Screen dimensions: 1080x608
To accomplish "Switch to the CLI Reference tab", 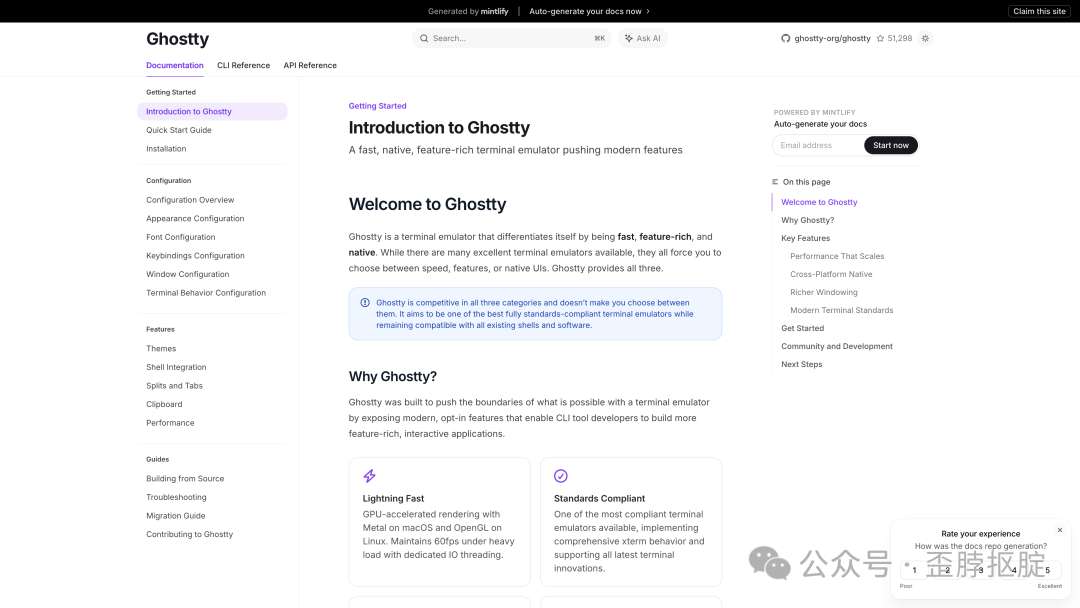I will click(x=243, y=65).
